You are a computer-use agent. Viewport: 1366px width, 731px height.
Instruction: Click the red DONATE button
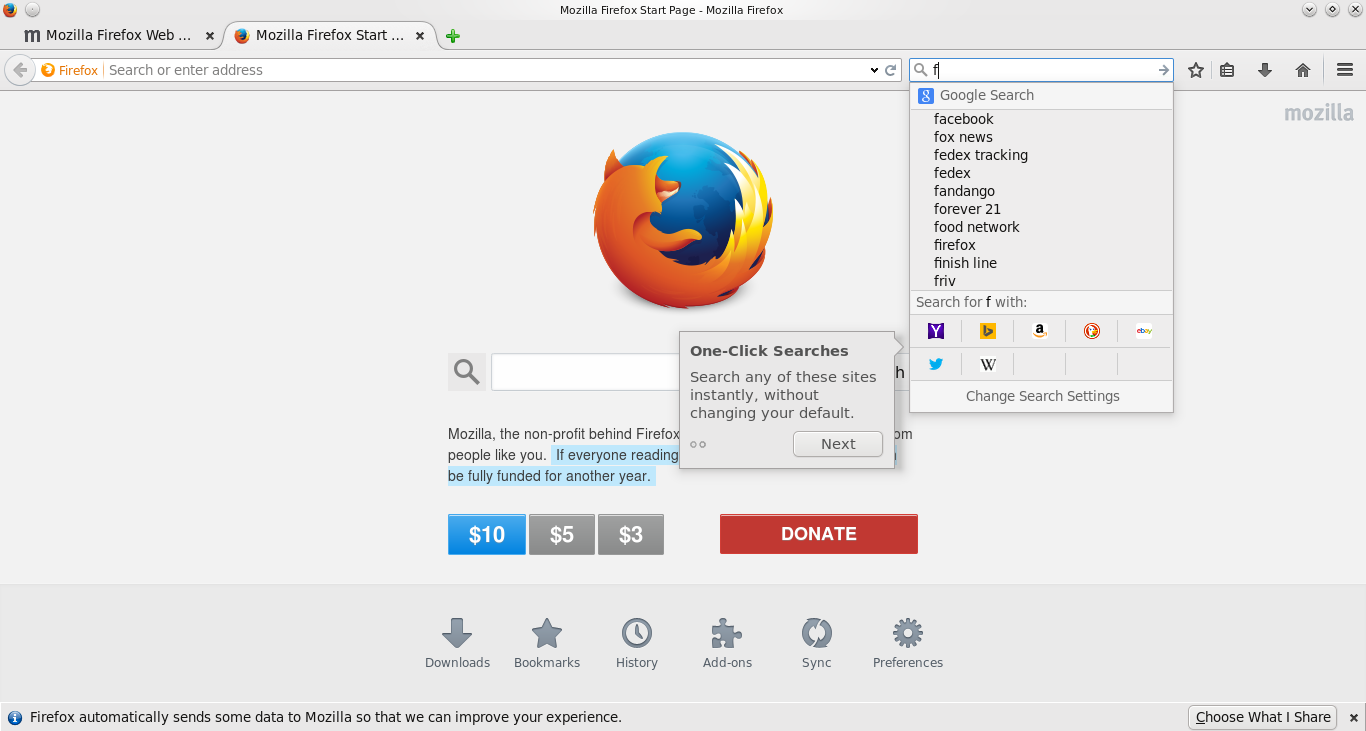(x=819, y=534)
